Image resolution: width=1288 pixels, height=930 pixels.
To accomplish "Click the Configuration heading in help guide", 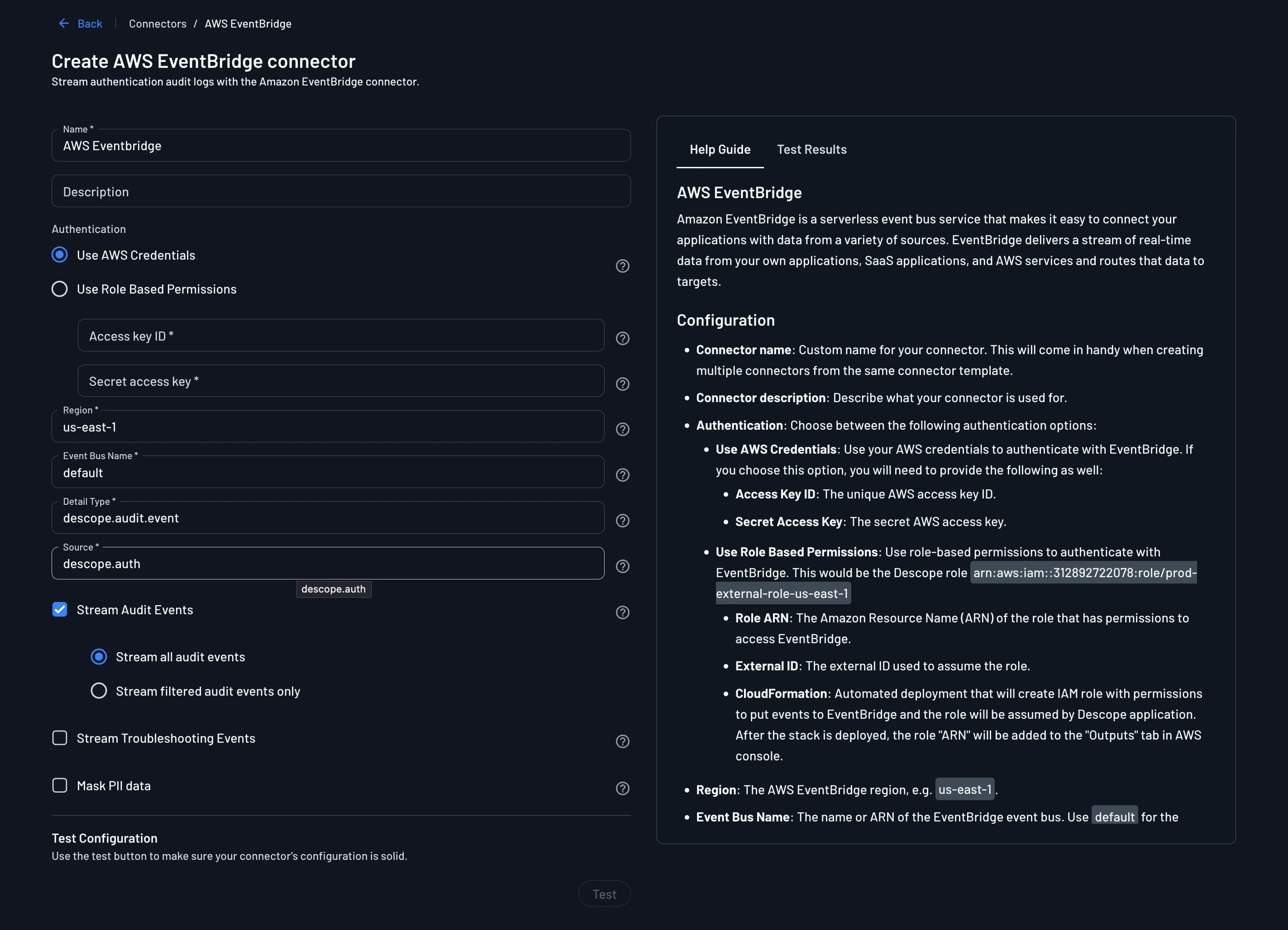I will point(725,320).
